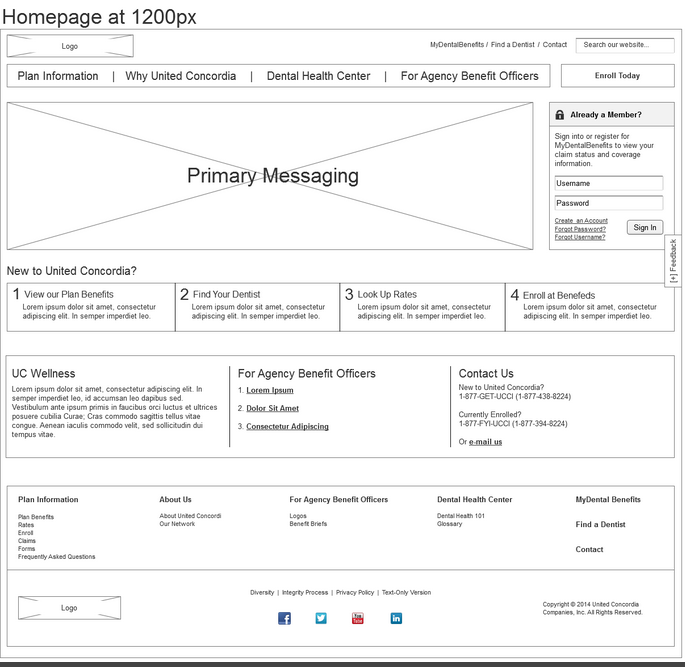Click the footer Logo placeholder
This screenshot has height=667, width=685.
(69, 608)
